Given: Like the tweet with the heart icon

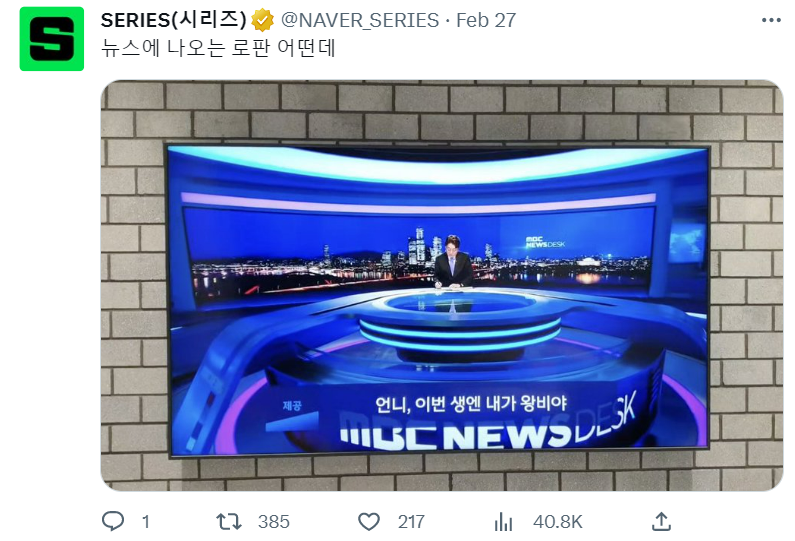Looking at the screenshot, I should tap(369, 521).
